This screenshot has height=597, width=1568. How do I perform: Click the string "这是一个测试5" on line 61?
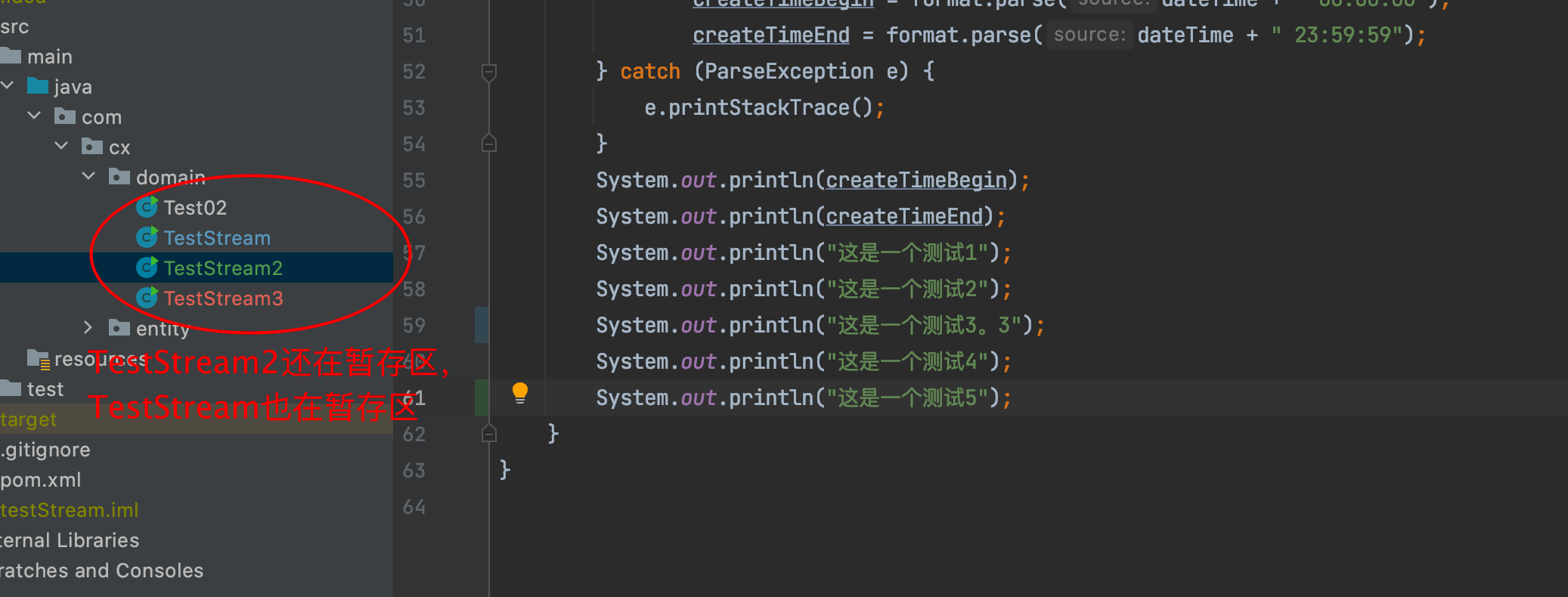coord(907,398)
